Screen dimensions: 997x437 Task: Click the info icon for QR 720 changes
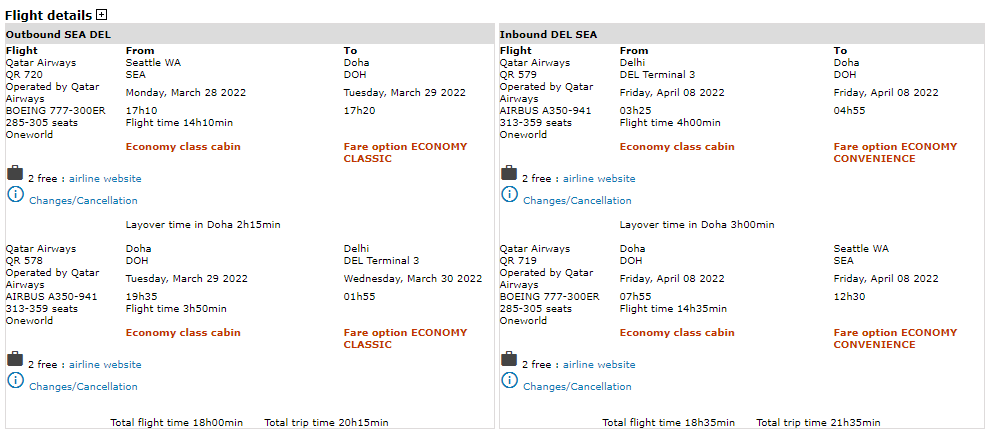15,194
